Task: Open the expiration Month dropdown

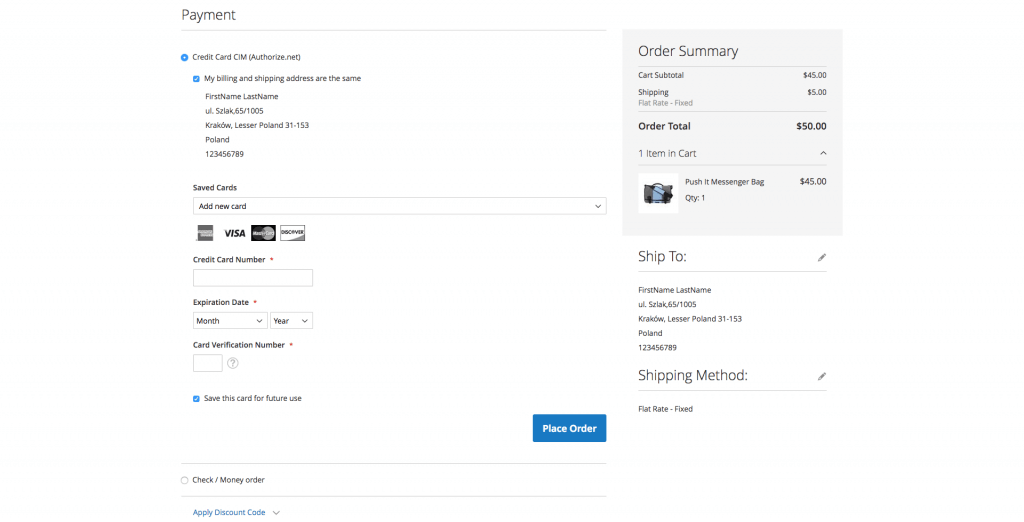Action: pyautogui.click(x=229, y=321)
